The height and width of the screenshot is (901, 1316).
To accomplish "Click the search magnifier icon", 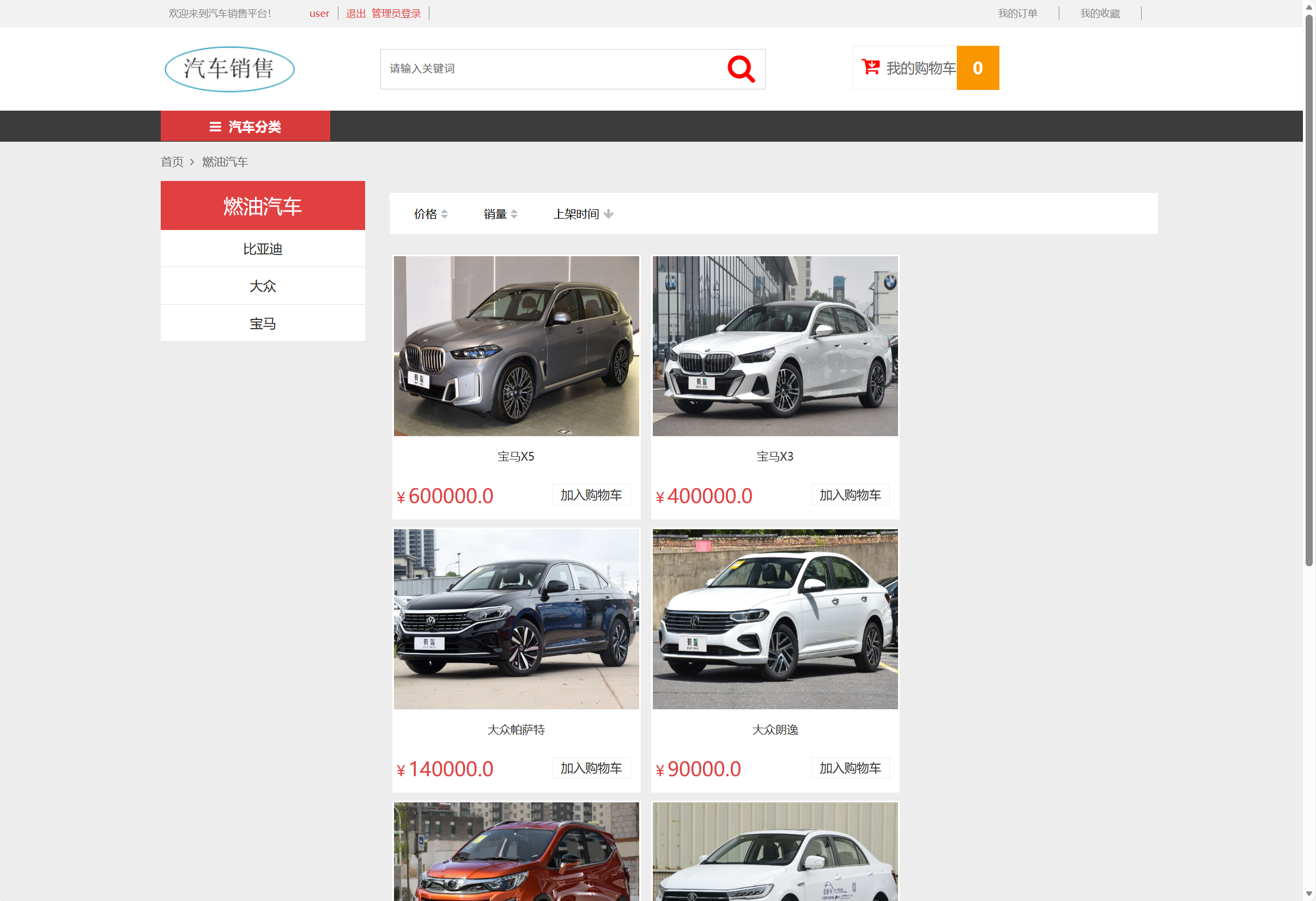I will tap(741, 69).
